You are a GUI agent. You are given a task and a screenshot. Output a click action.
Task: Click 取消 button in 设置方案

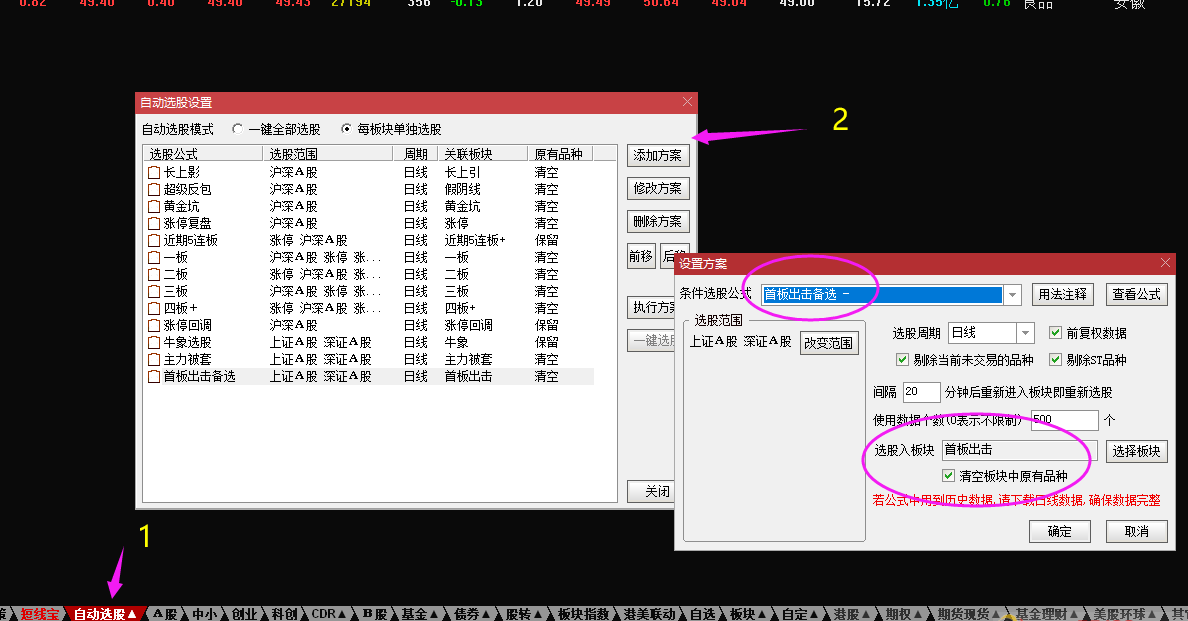[1136, 532]
